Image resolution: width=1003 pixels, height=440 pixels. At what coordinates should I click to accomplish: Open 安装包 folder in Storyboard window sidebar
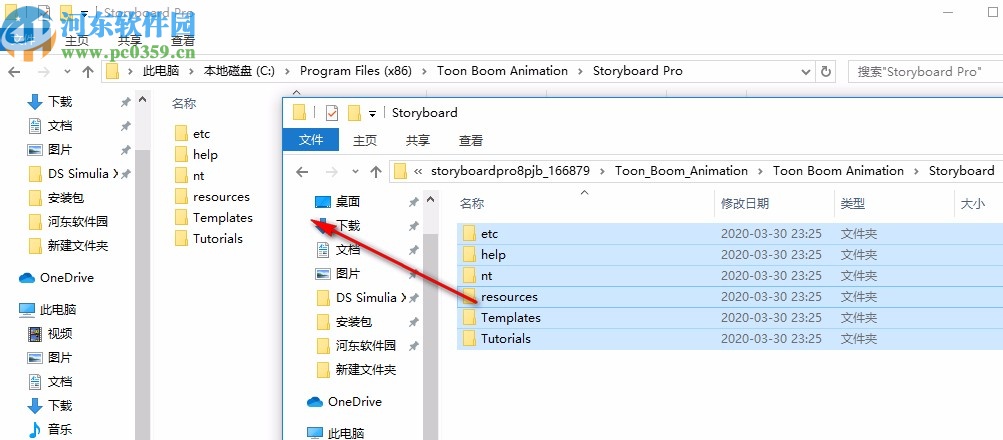353,322
